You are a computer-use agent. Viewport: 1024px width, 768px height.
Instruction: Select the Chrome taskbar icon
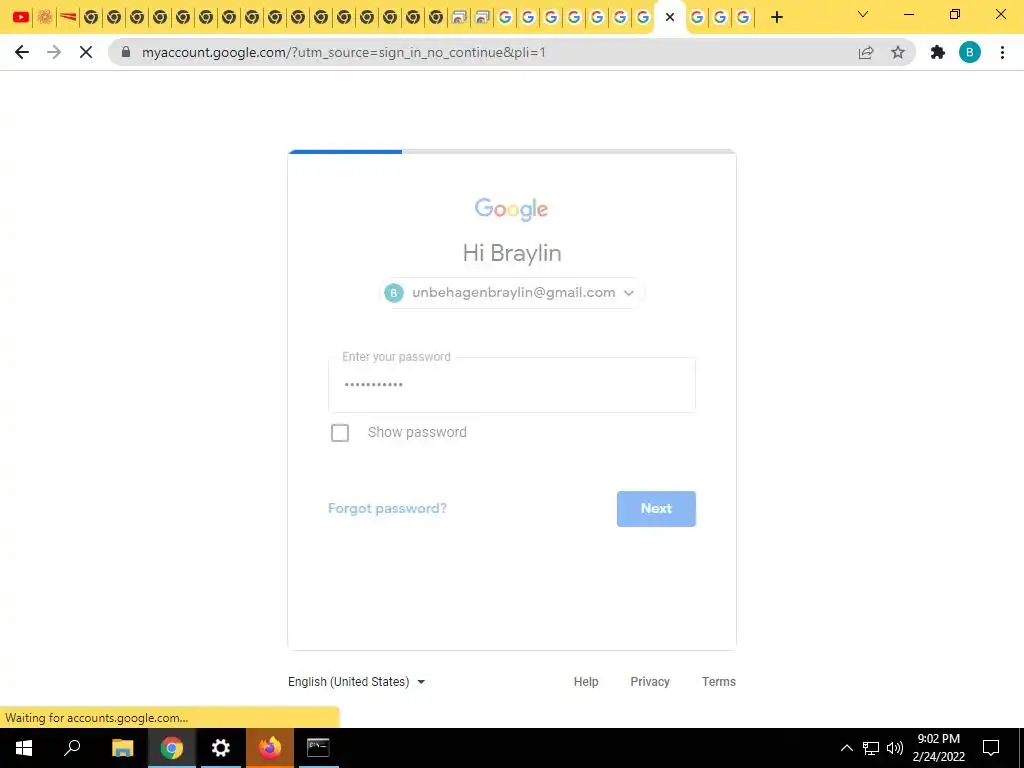[172, 748]
